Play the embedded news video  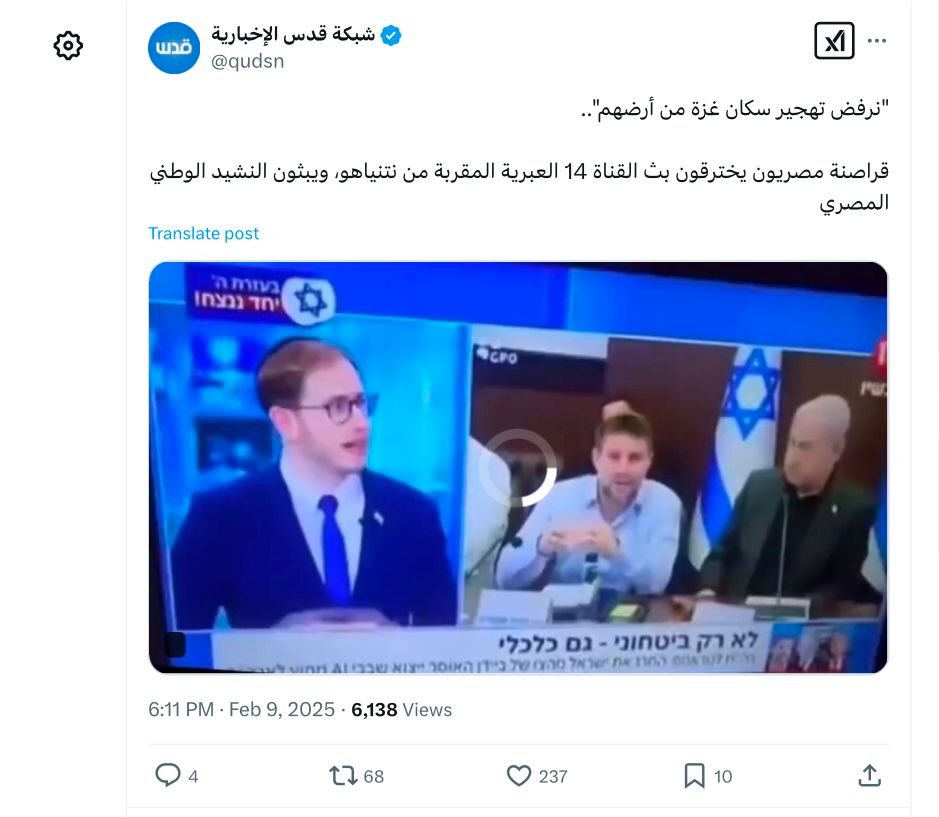click(x=518, y=467)
